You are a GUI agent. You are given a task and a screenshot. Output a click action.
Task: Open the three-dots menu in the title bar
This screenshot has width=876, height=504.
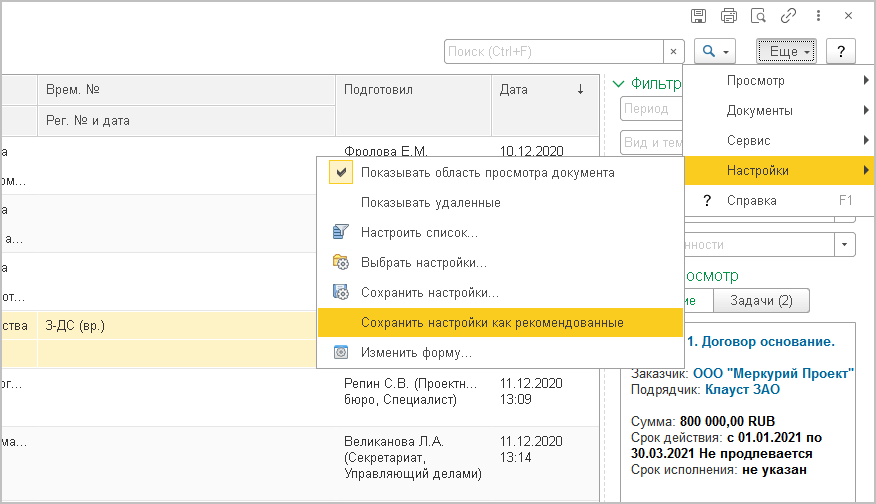(818, 15)
